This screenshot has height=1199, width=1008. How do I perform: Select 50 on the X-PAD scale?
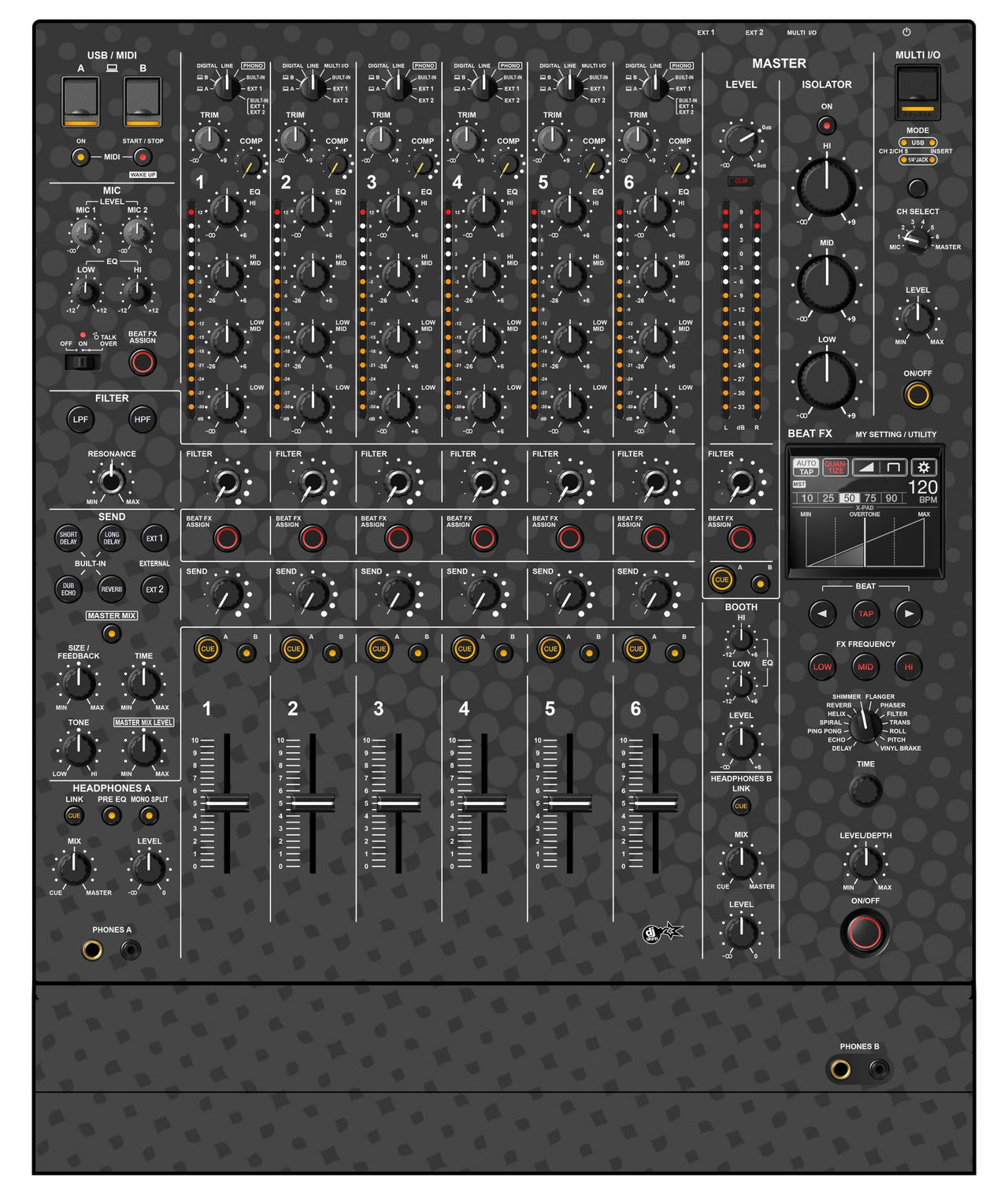(849, 498)
